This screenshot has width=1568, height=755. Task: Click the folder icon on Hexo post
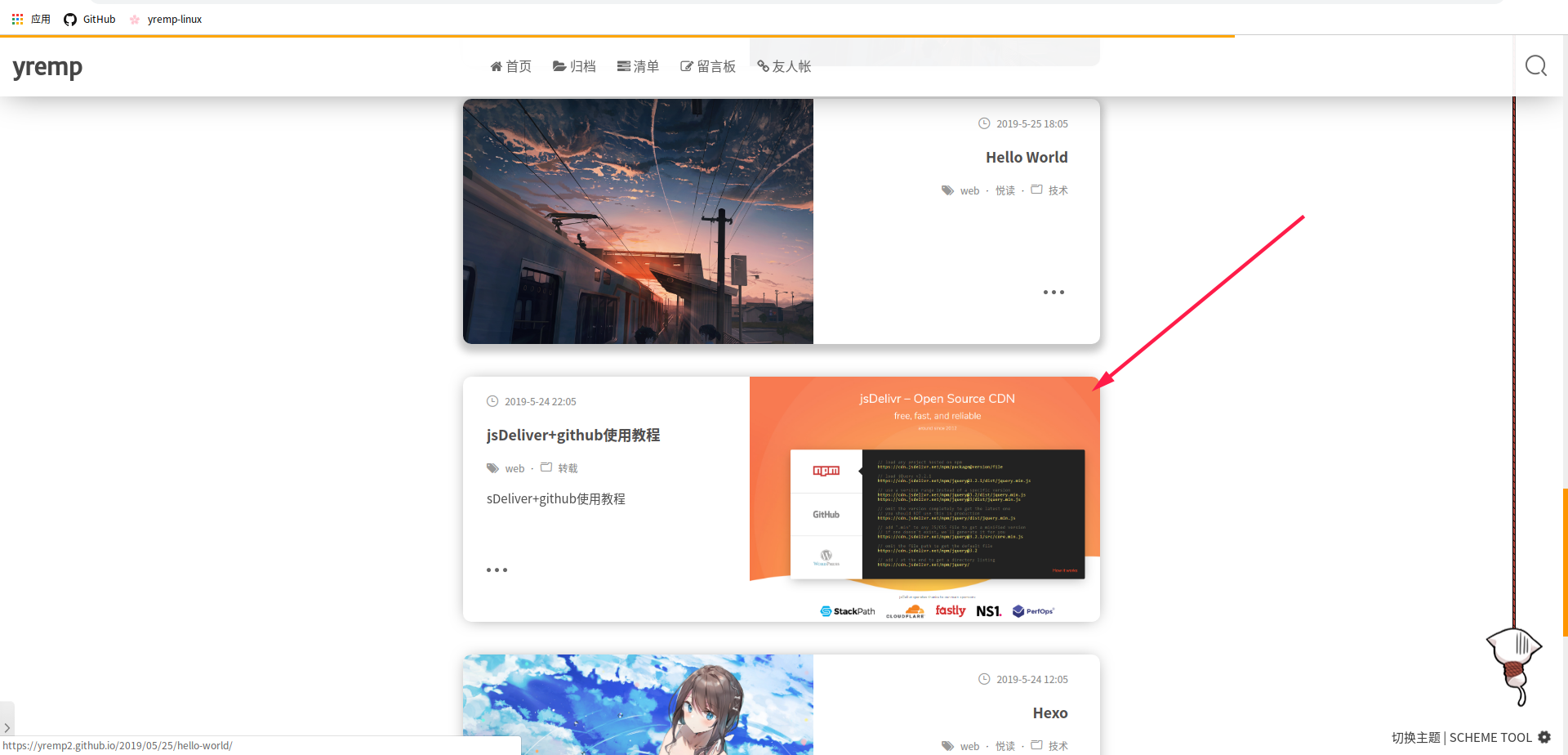pyautogui.click(x=1036, y=745)
